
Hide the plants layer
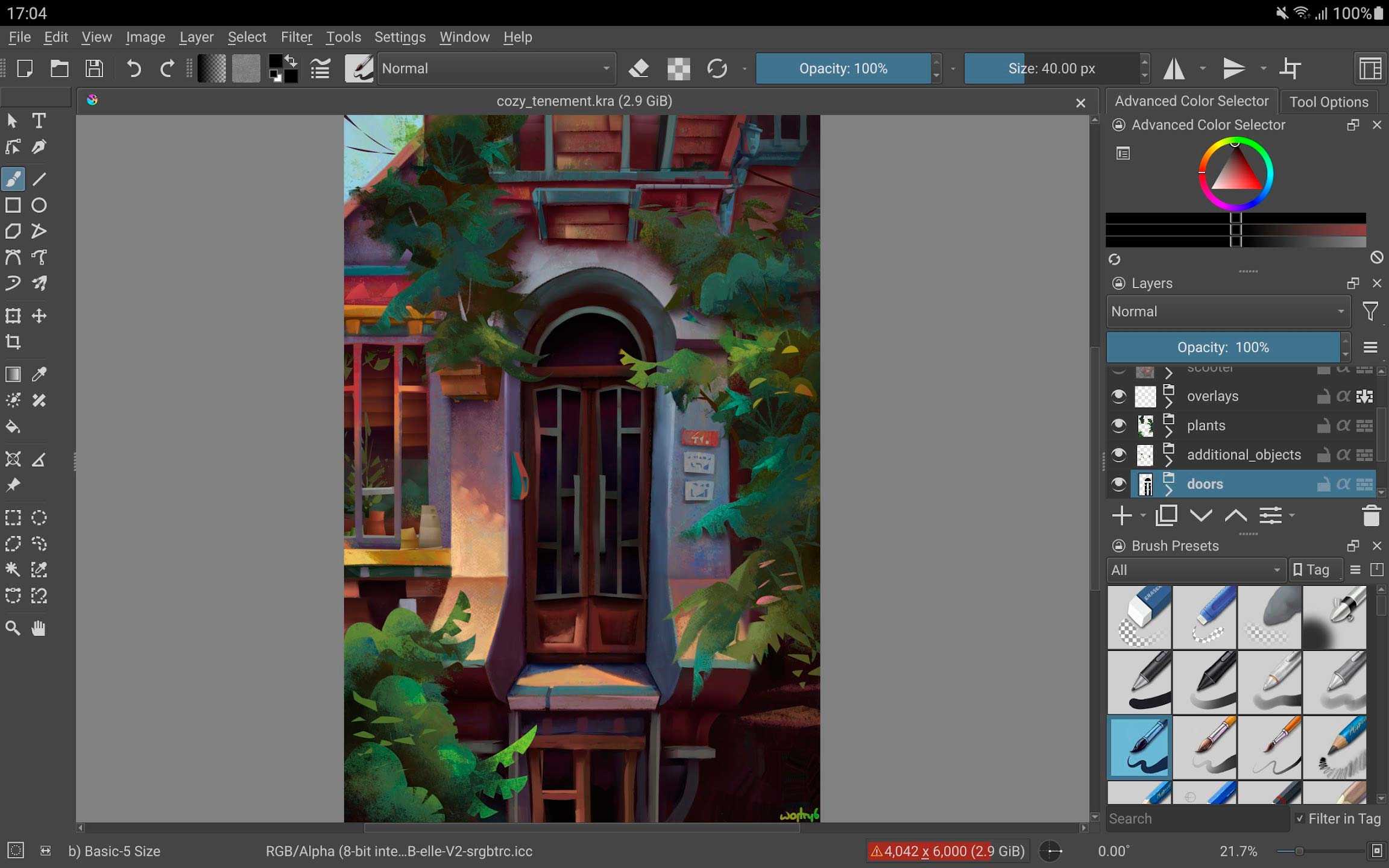[x=1118, y=426]
